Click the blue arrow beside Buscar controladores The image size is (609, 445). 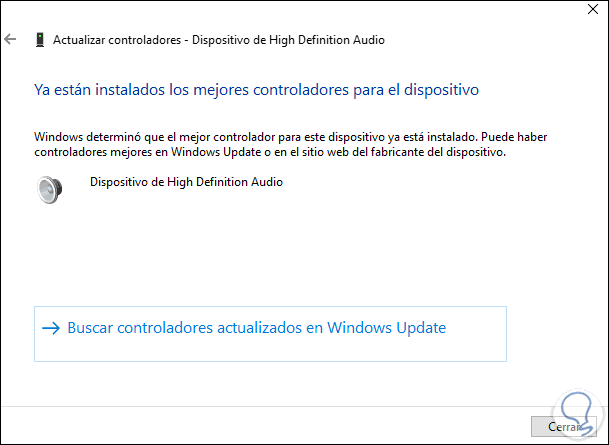(x=51, y=328)
